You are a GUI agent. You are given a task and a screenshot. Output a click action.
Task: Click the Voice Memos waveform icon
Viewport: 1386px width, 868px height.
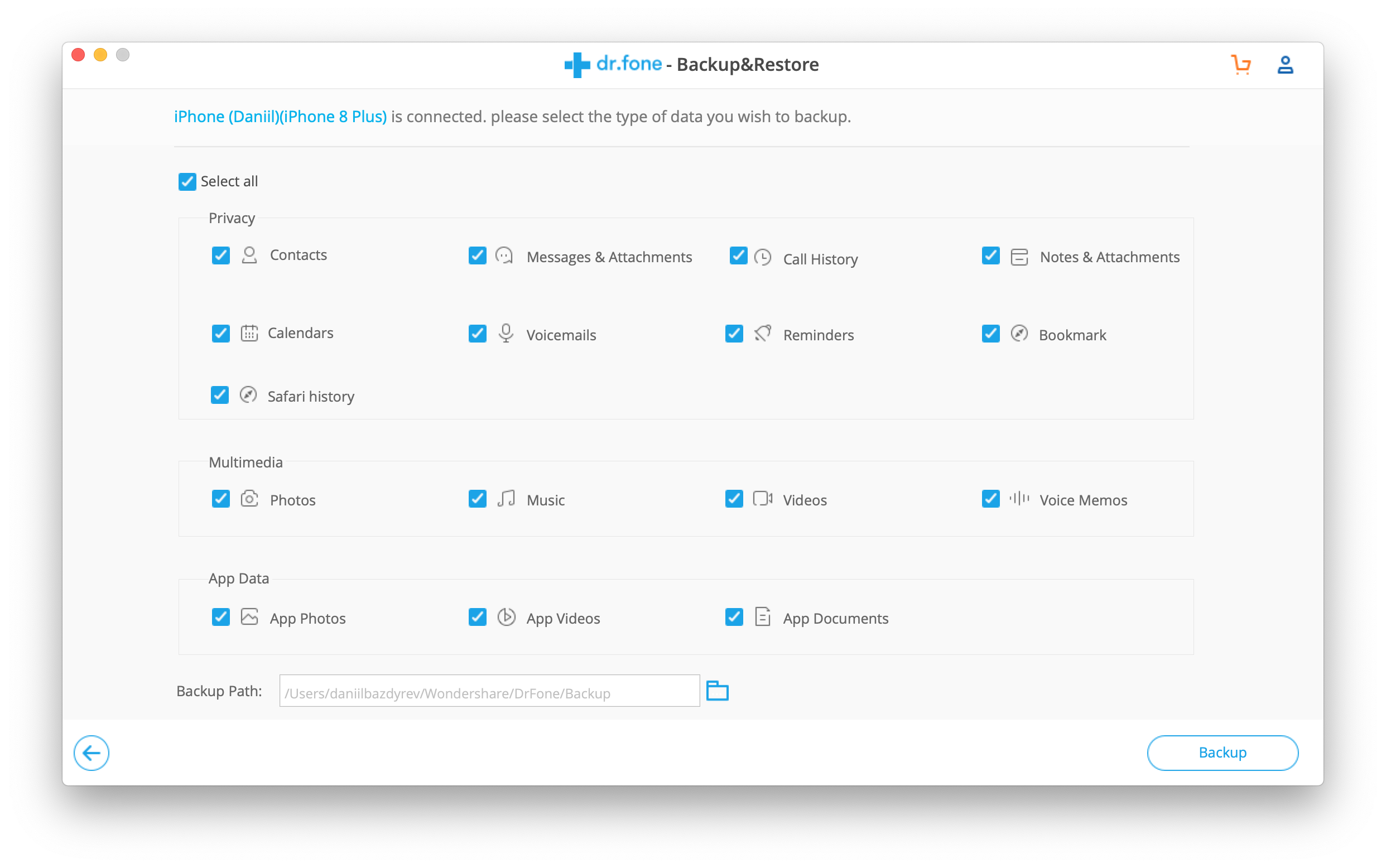coord(1019,498)
